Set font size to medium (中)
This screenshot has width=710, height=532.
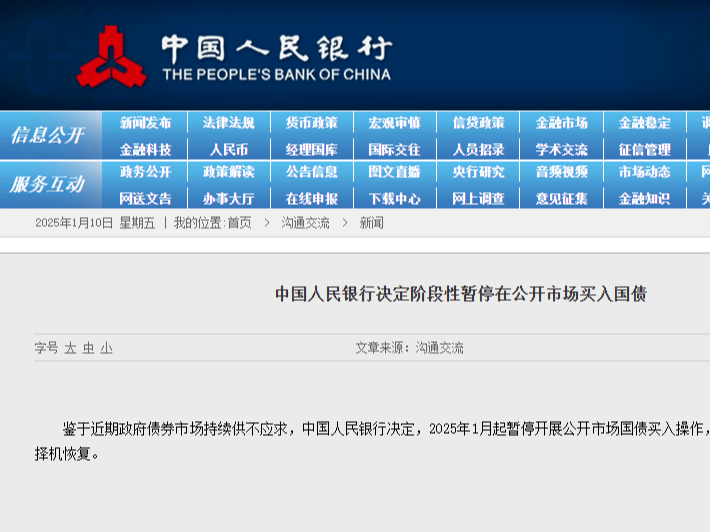pyautogui.click(x=88, y=348)
